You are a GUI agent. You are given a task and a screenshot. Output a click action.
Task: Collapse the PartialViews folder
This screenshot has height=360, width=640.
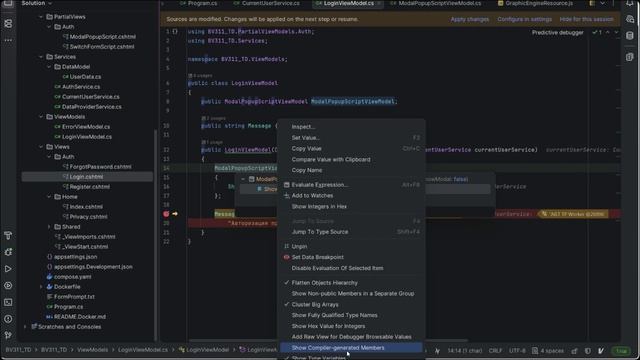[41, 17]
